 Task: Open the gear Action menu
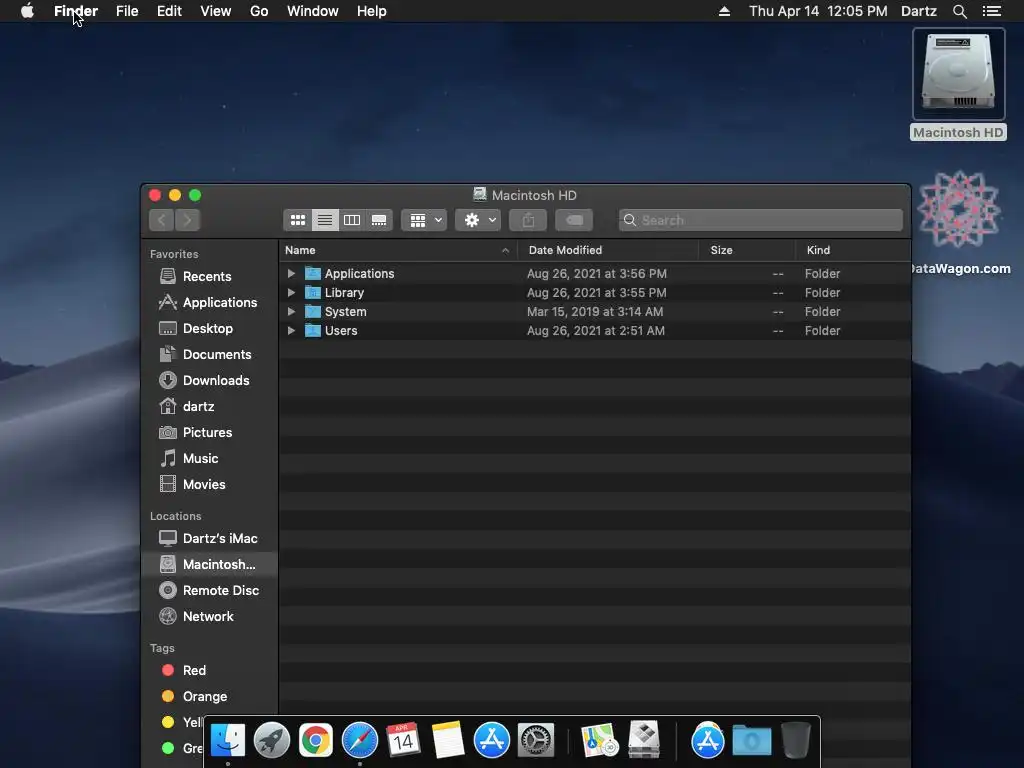(x=479, y=220)
